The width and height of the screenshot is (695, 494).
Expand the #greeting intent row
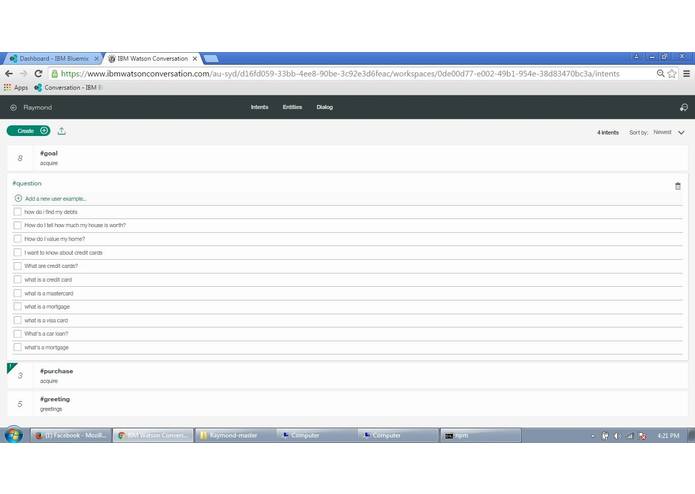point(348,404)
